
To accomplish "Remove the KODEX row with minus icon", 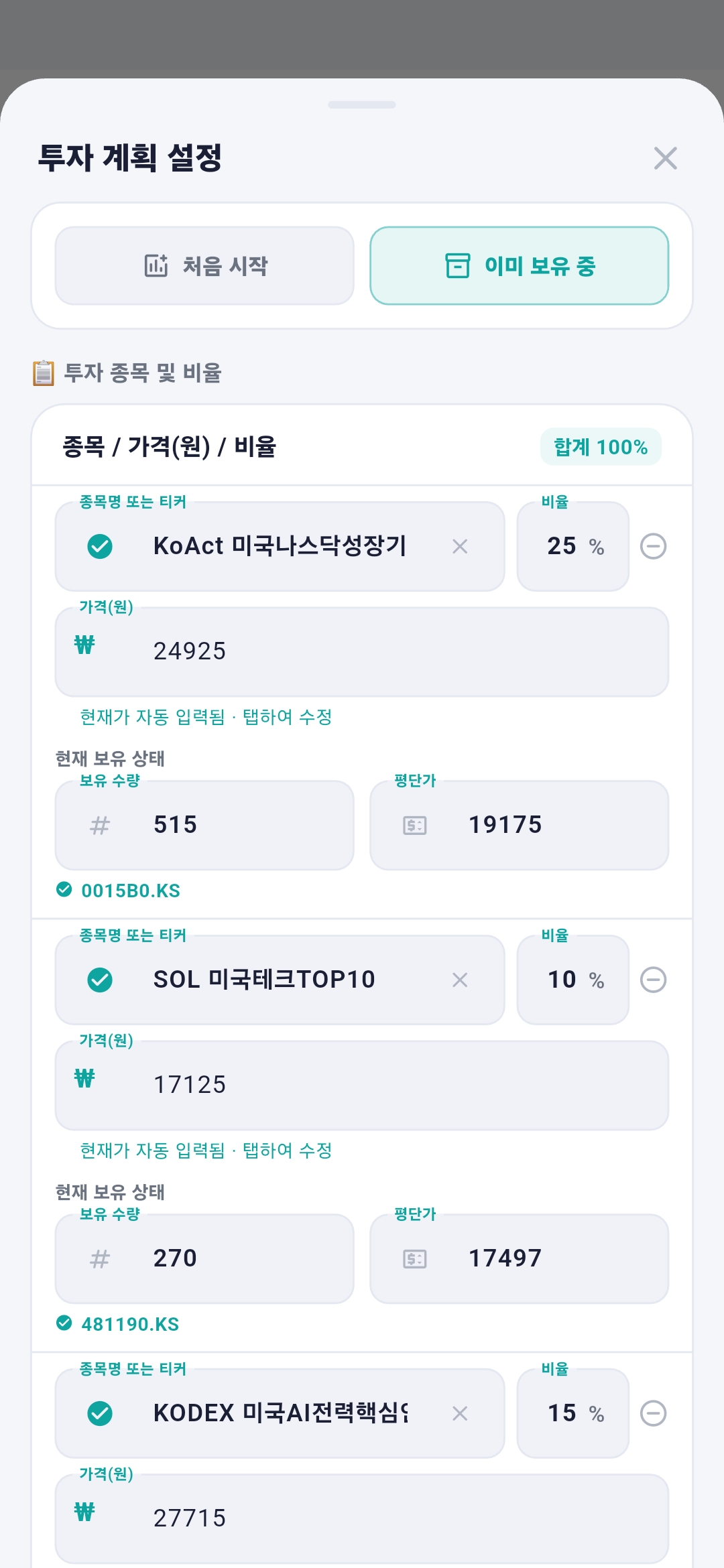I will coord(653,1414).
